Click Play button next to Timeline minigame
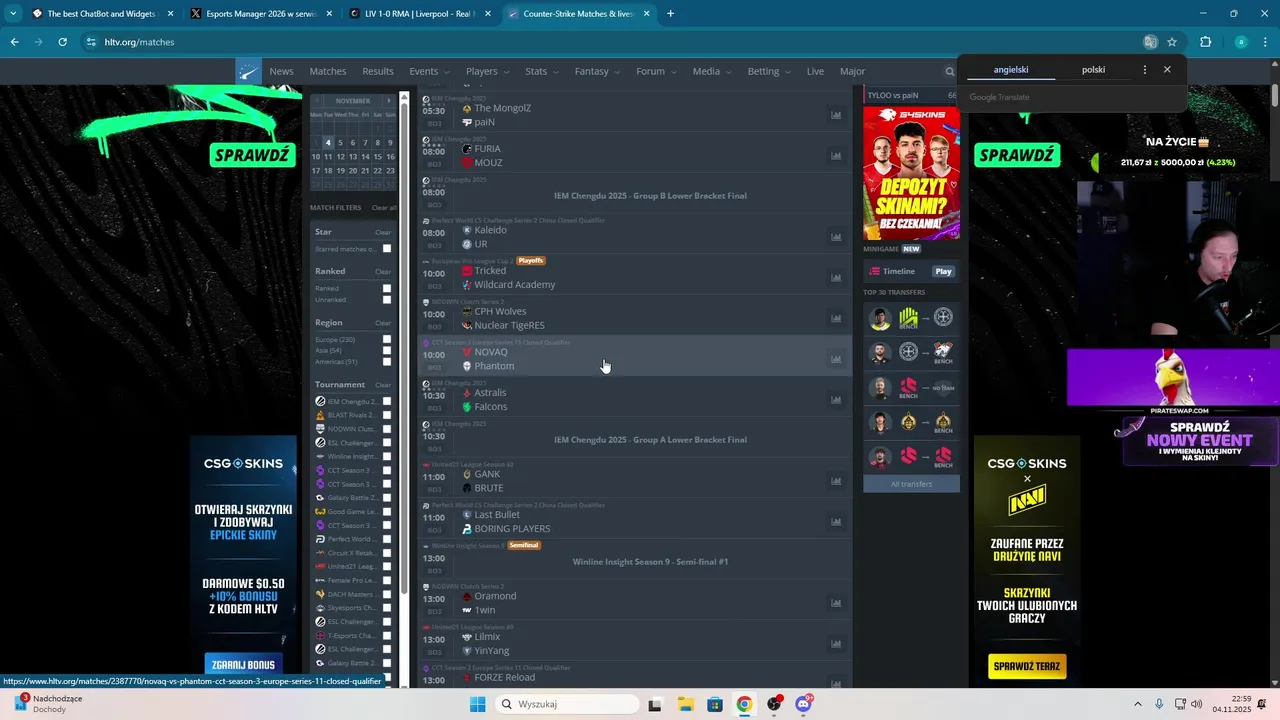The height and width of the screenshot is (720, 1280). pyautogui.click(x=943, y=271)
